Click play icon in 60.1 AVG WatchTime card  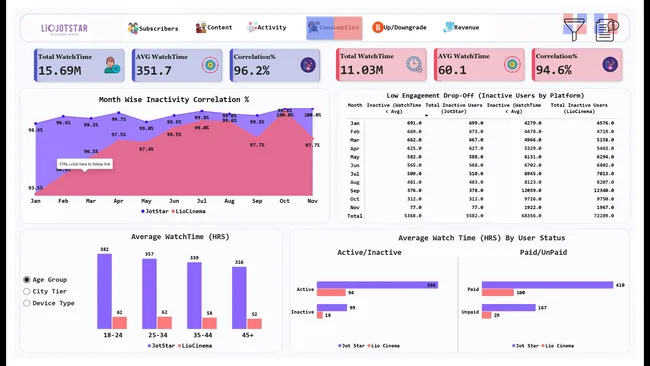(512, 64)
